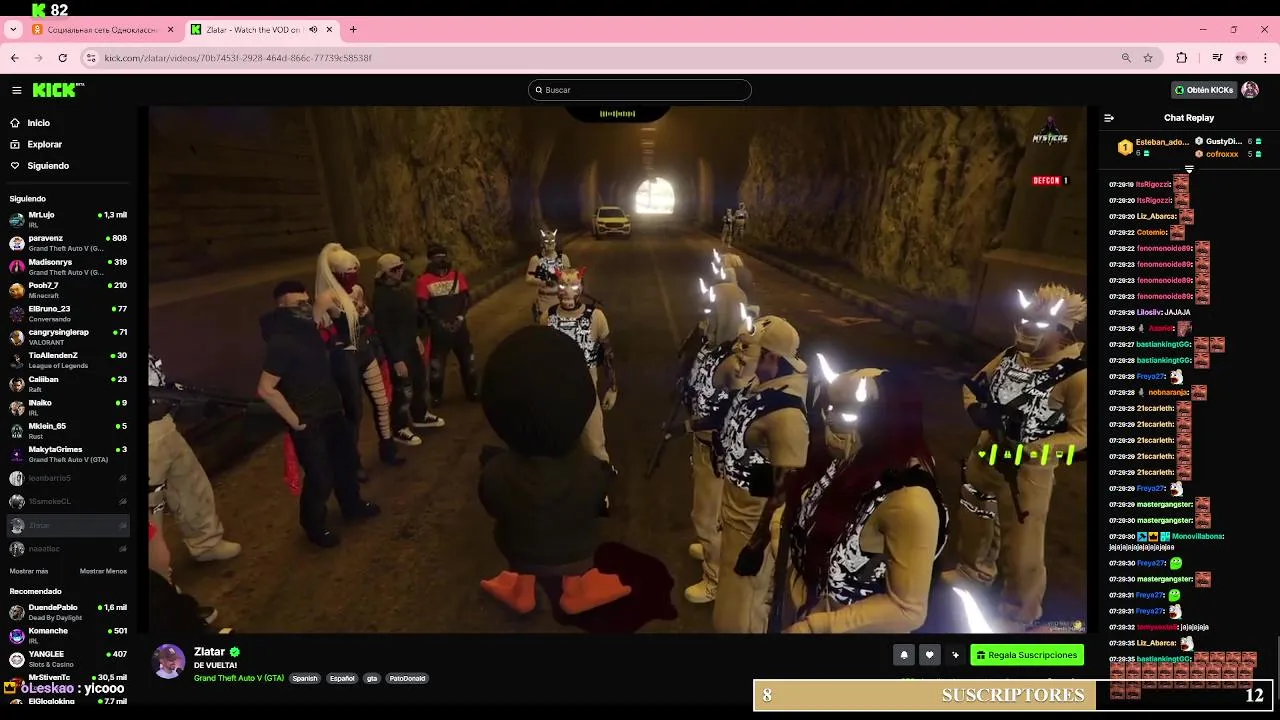Open Komanche recommended channel
This screenshot has width=1280, height=720.
coord(68,635)
